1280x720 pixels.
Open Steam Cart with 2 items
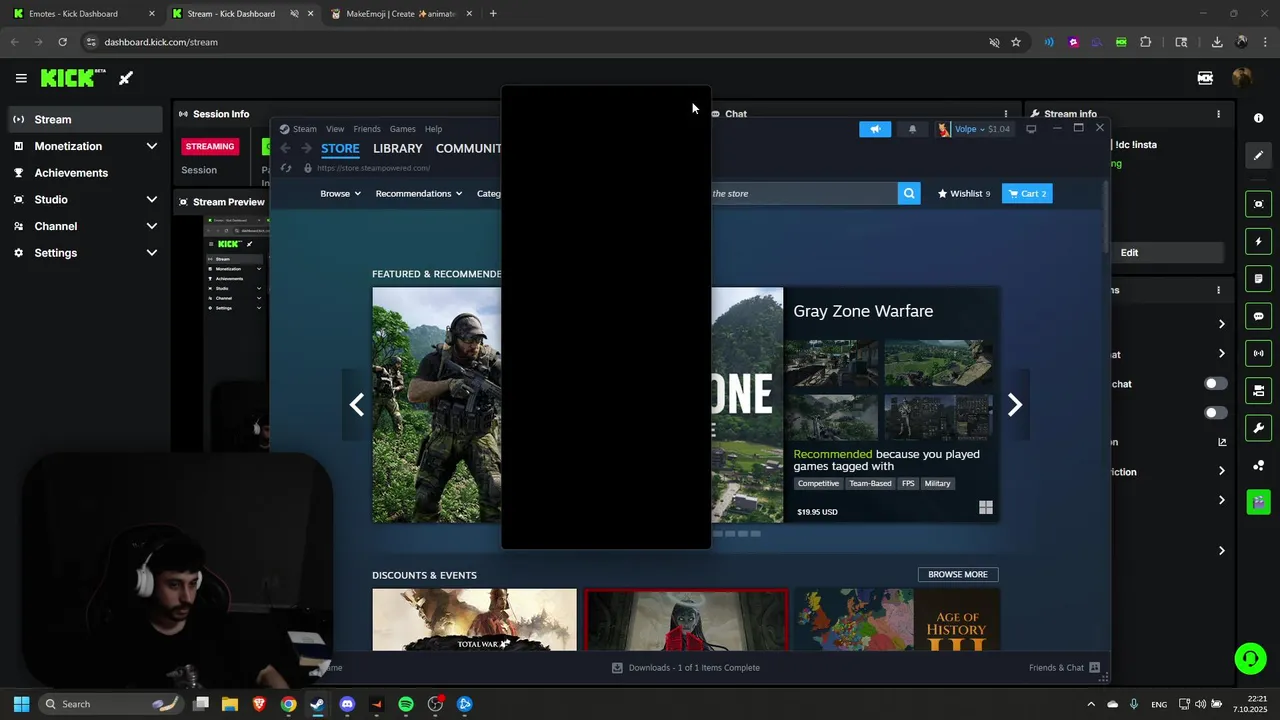[1027, 194]
